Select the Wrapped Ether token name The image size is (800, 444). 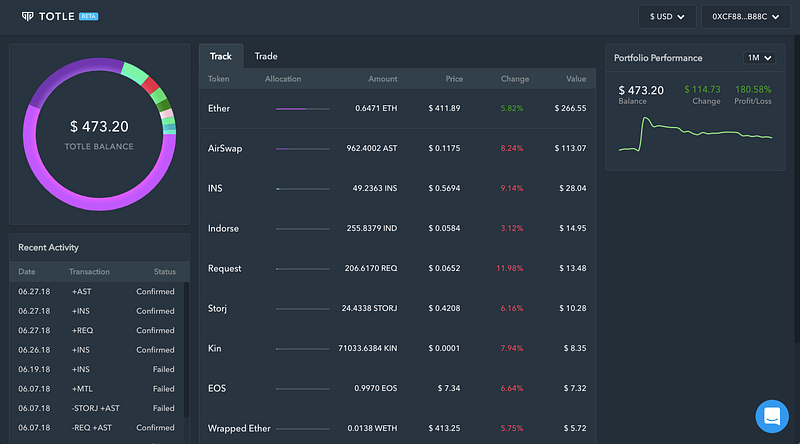pos(239,428)
